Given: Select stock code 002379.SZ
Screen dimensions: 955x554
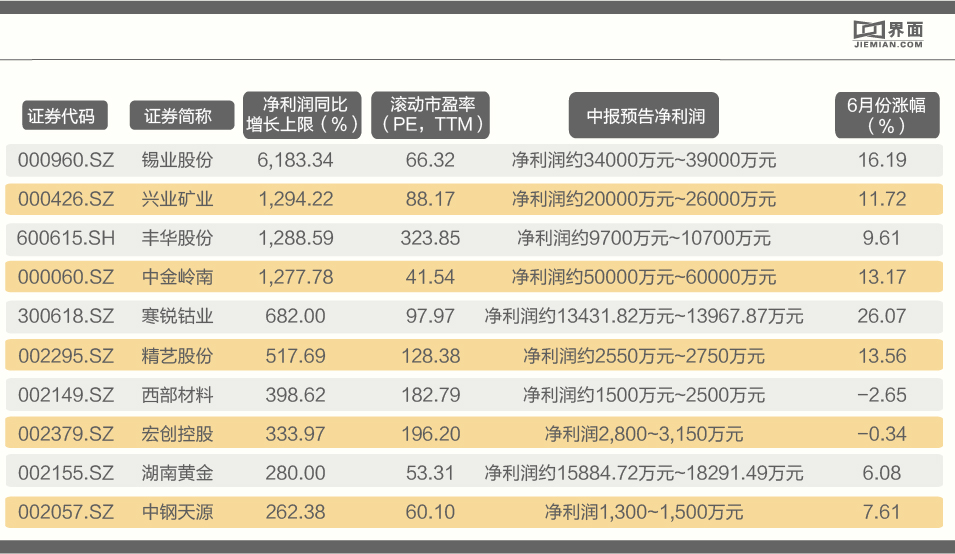Looking at the screenshot, I should (66, 433).
